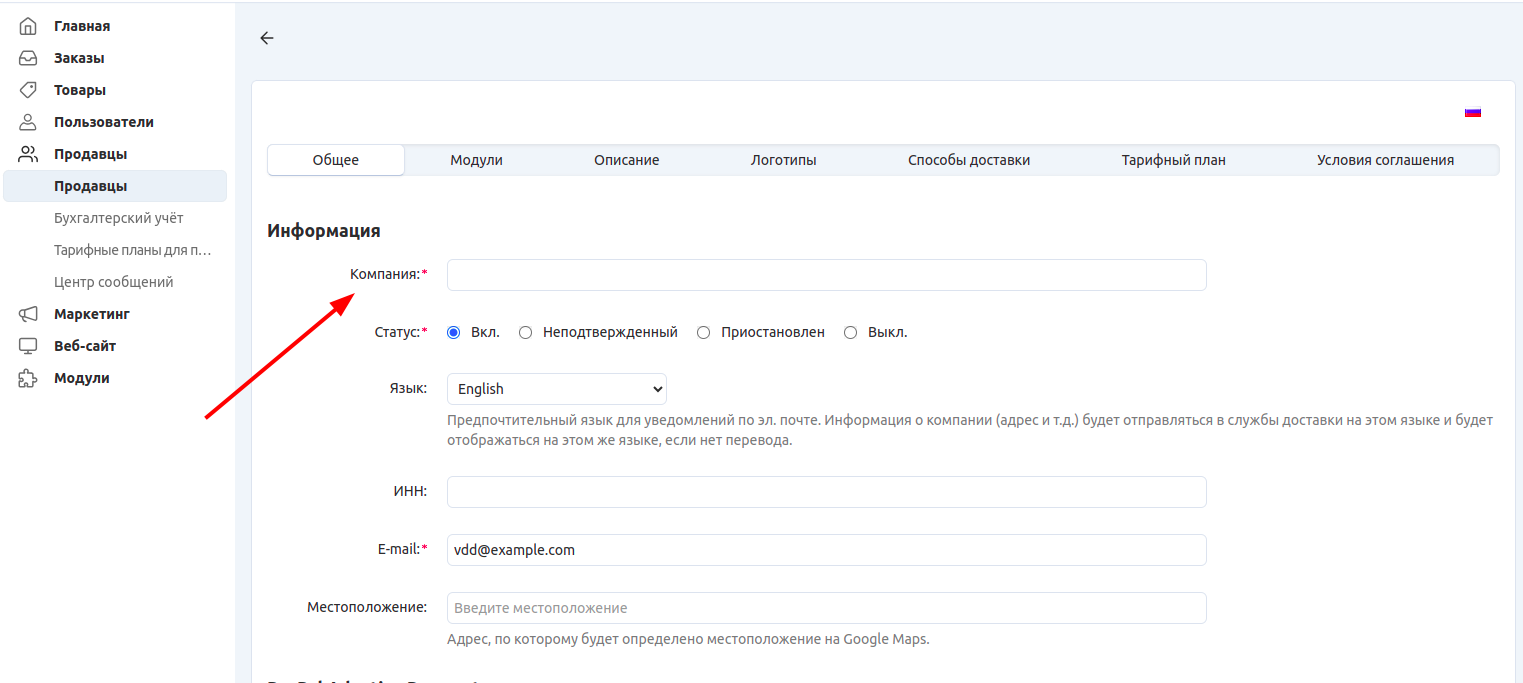Open the Тарифный план tab
The height and width of the screenshot is (683, 1523).
pos(1173,160)
